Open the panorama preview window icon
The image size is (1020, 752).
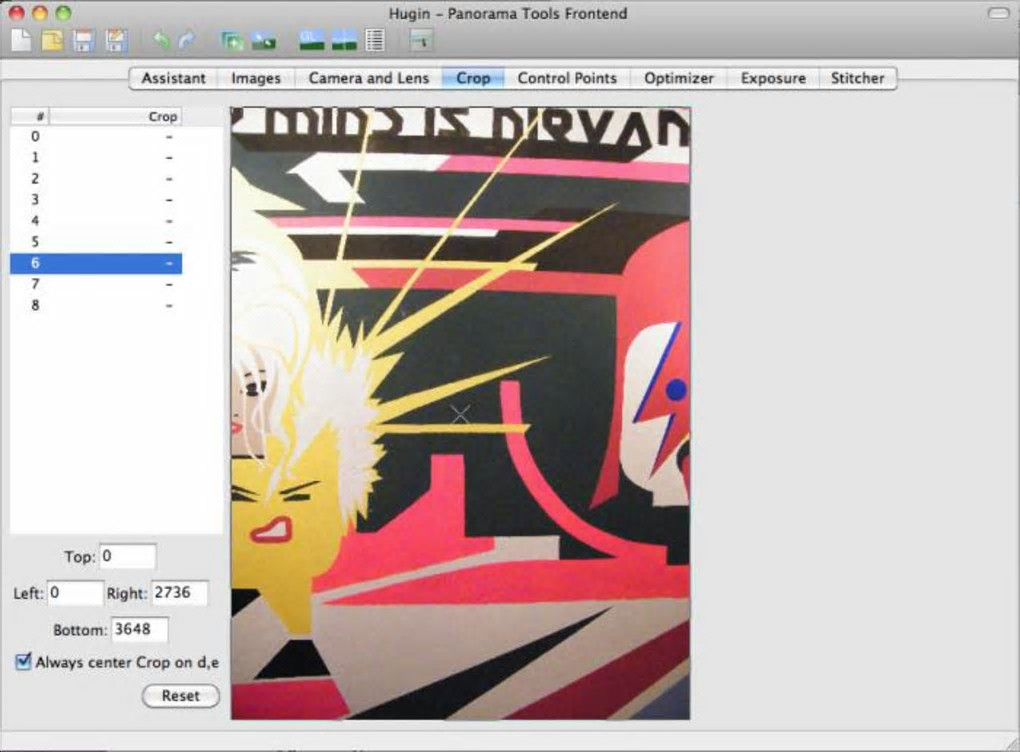[x=344, y=40]
